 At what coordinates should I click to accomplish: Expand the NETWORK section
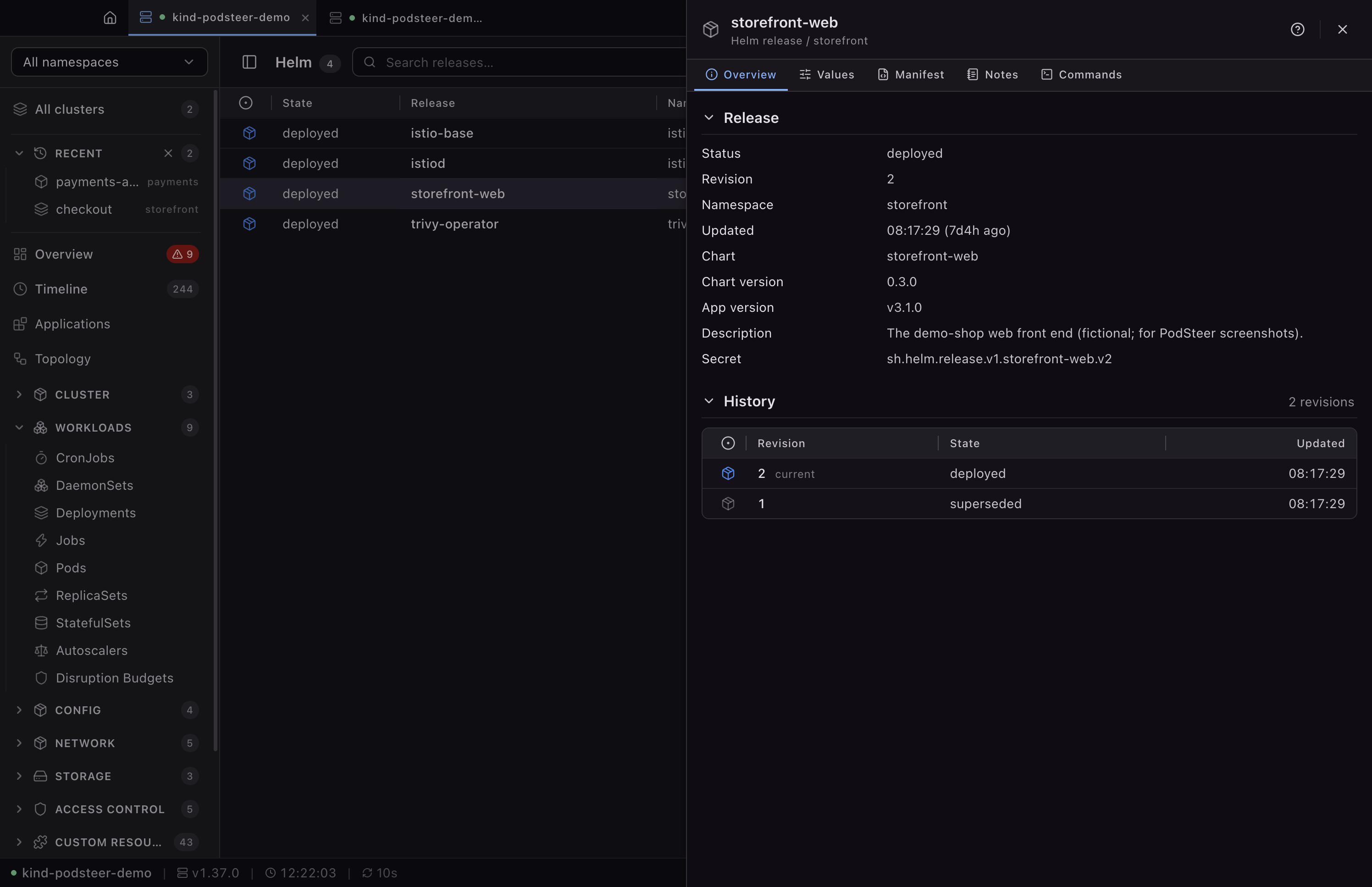[19, 743]
